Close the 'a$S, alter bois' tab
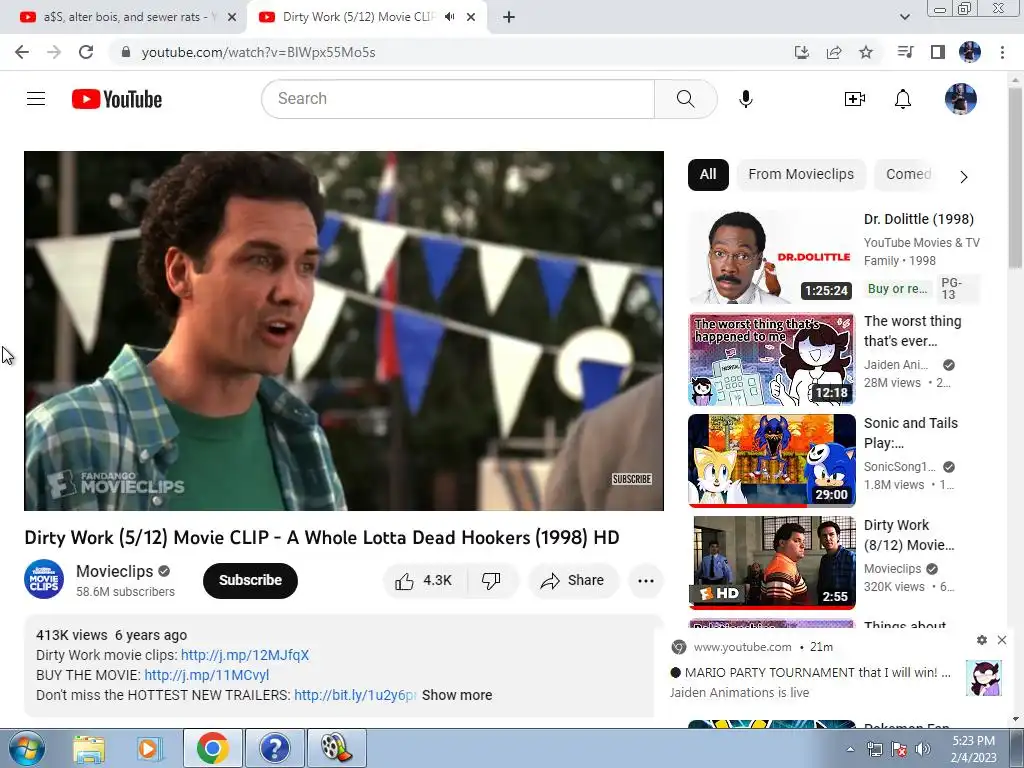Image resolution: width=1024 pixels, height=768 pixels. tap(232, 18)
